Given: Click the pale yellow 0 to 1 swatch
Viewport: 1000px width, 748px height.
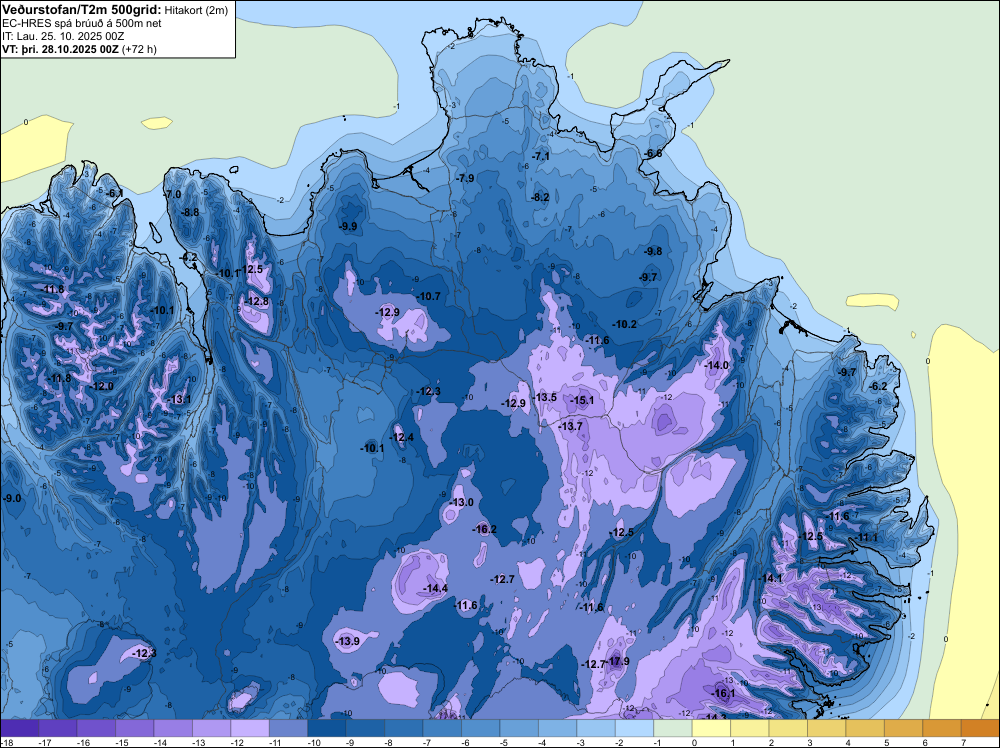Looking at the screenshot, I should [x=713, y=728].
